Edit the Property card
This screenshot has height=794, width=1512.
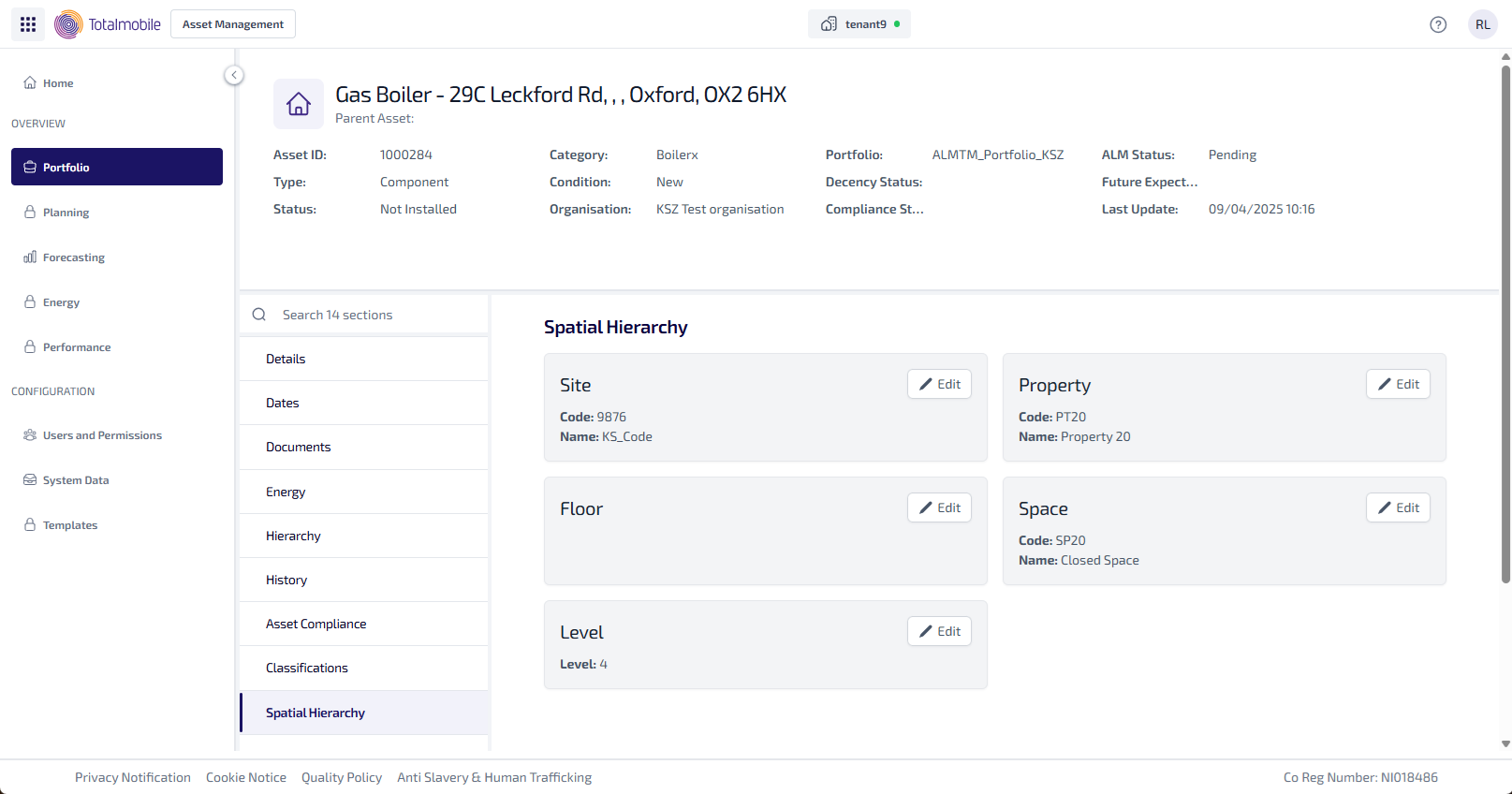[x=1398, y=384]
